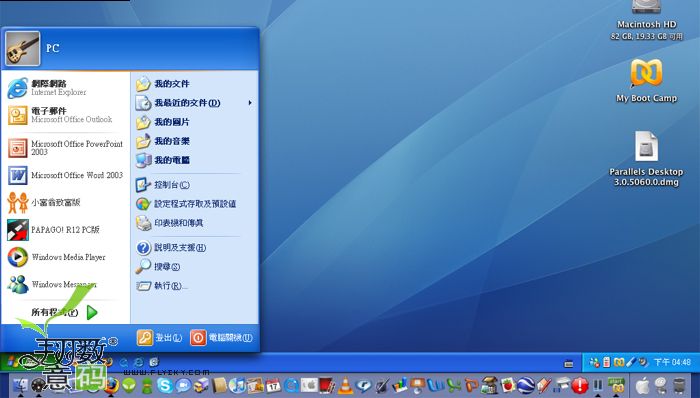Image resolution: width=700 pixels, height=398 pixels.
Task: Open QuickTime Player in the Dock
Action: point(291,385)
